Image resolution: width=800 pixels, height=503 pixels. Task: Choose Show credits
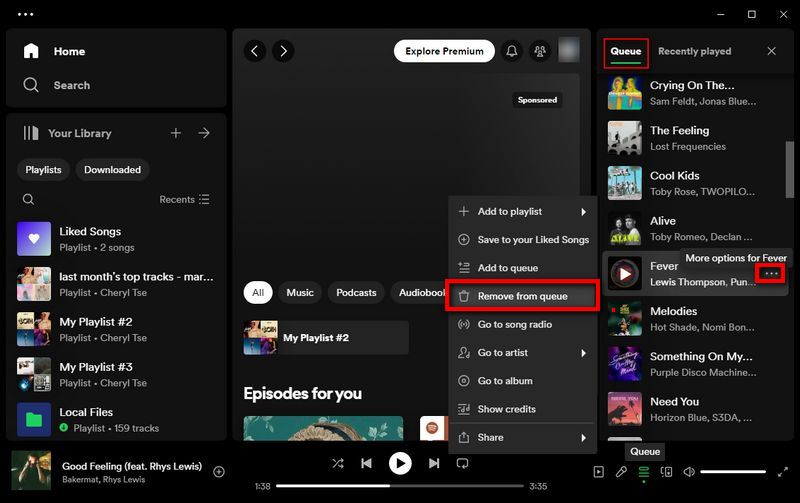pos(522,409)
